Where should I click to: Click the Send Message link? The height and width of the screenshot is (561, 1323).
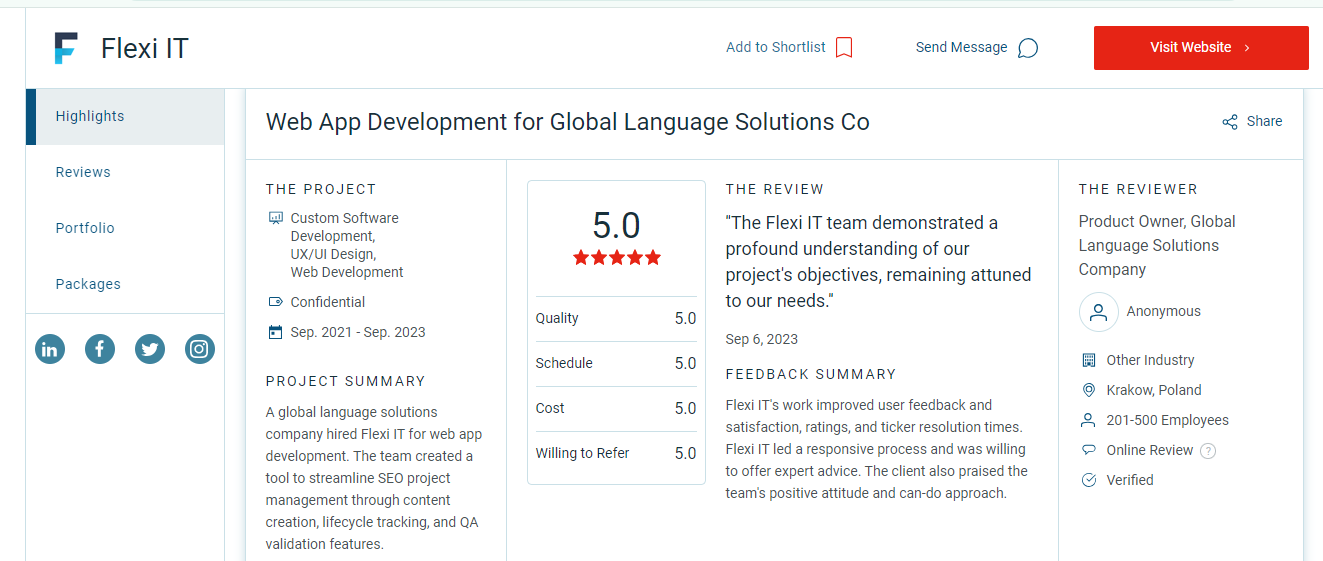[962, 47]
